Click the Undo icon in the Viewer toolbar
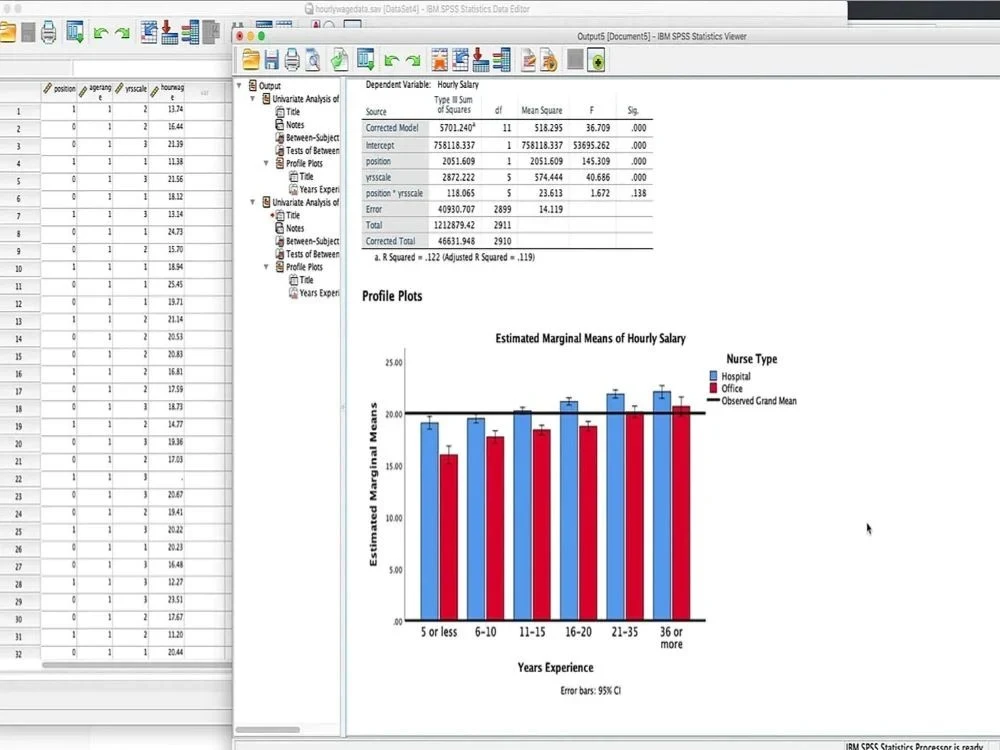The width and height of the screenshot is (1000, 750). pyautogui.click(x=394, y=59)
